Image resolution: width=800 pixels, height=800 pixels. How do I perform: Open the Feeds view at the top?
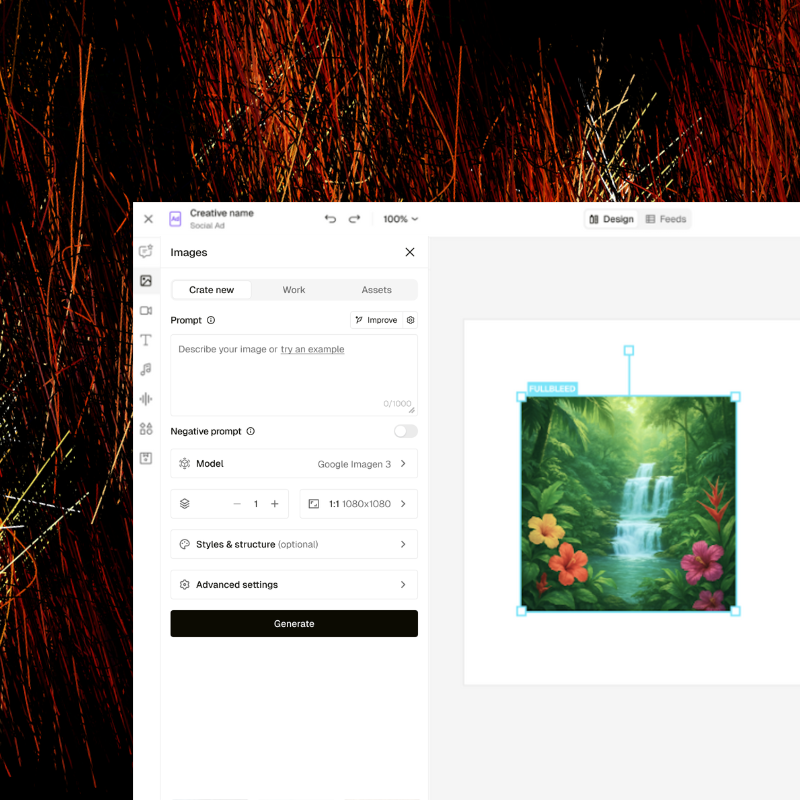(666, 218)
